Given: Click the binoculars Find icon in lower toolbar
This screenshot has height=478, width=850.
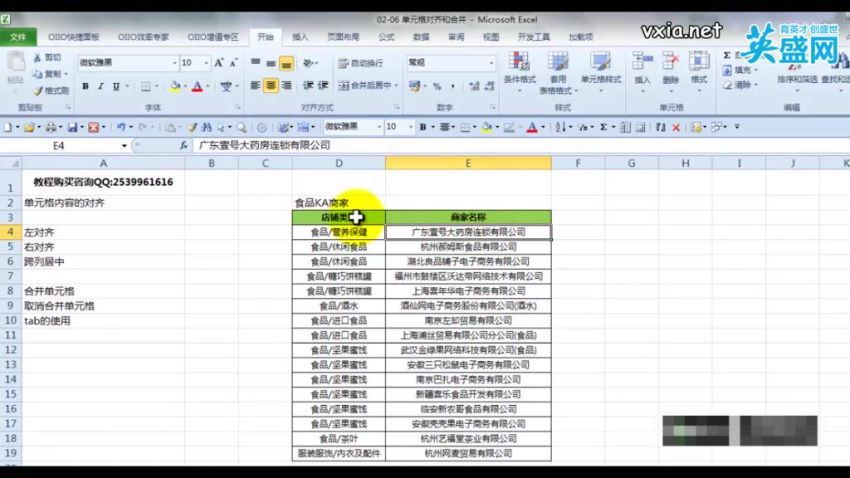Looking at the screenshot, I should 207,127.
